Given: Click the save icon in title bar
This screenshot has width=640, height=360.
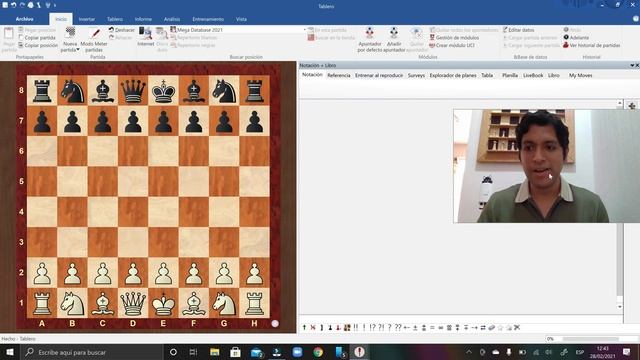Looking at the screenshot, I should tap(5, 5).
